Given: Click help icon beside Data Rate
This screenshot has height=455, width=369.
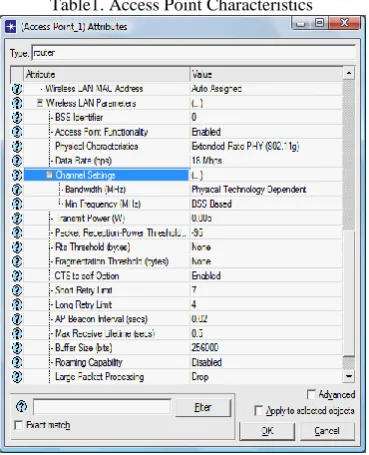Looking at the screenshot, I should point(17,161).
